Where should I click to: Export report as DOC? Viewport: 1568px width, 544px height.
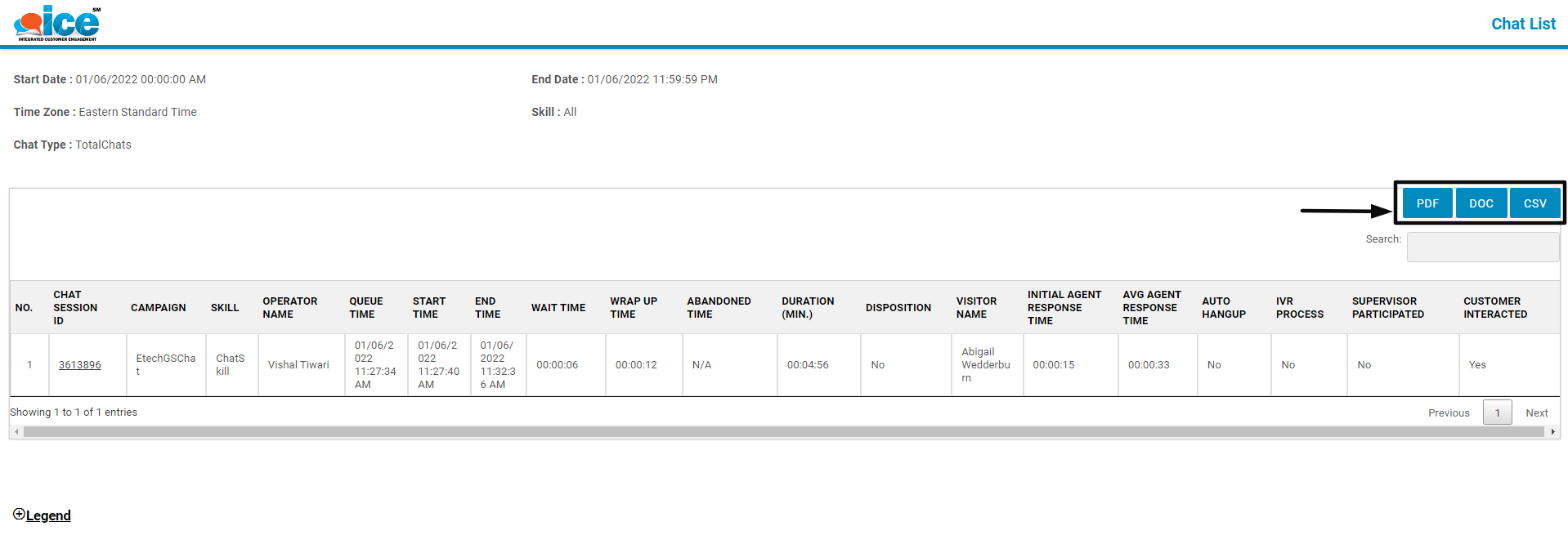[x=1481, y=203]
